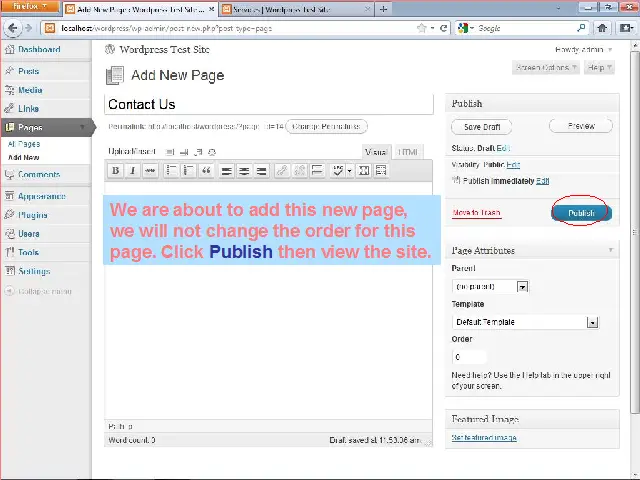Image resolution: width=640 pixels, height=480 pixels.
Task: Click the insert link icon
Action: [281, 171]
